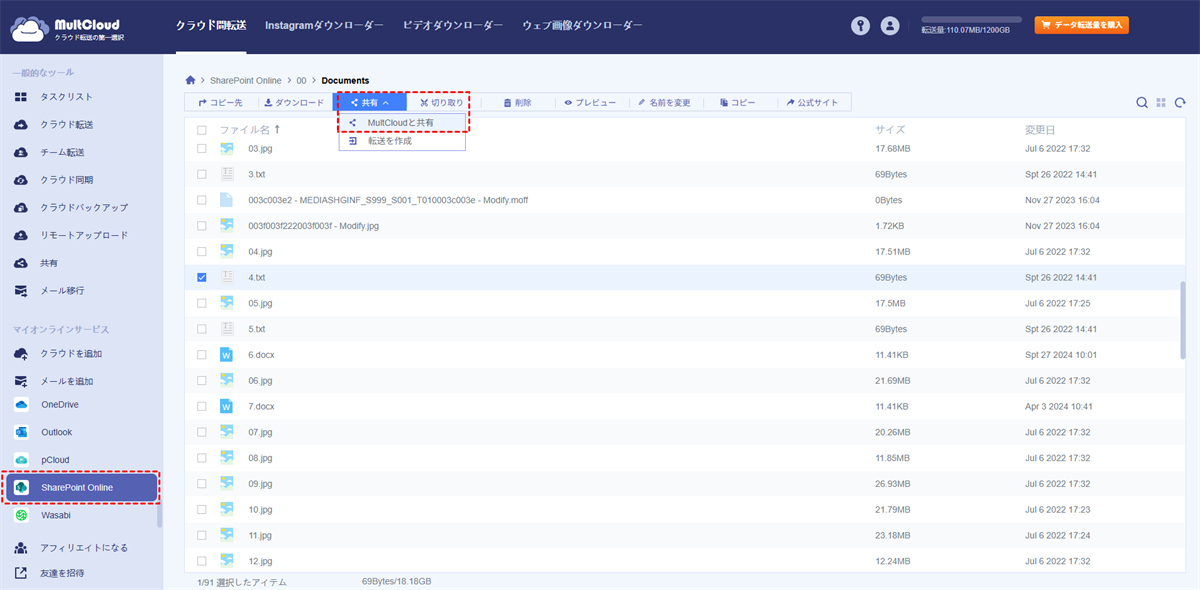The height and width of the screenshot is (590, 1200).
Task: Click the data transfer usage bar
Action: pos(971,20)
